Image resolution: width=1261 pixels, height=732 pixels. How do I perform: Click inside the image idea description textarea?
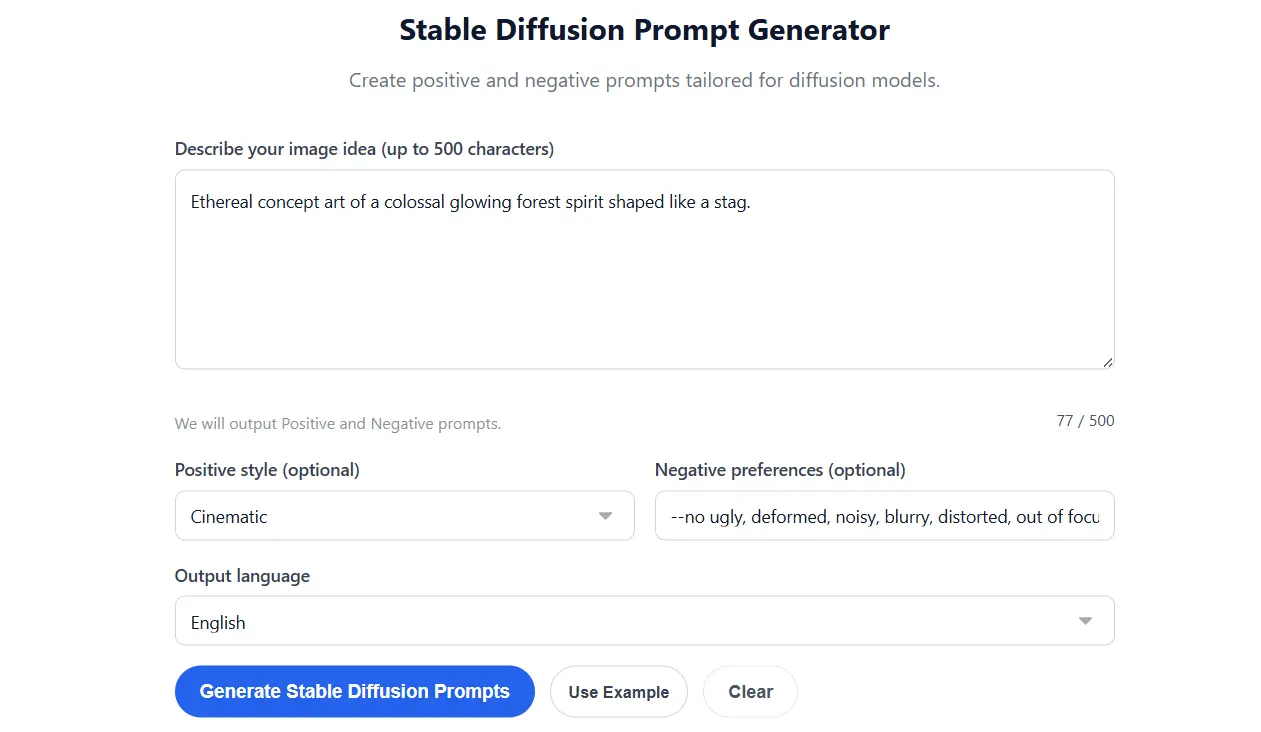pos(644,270)
